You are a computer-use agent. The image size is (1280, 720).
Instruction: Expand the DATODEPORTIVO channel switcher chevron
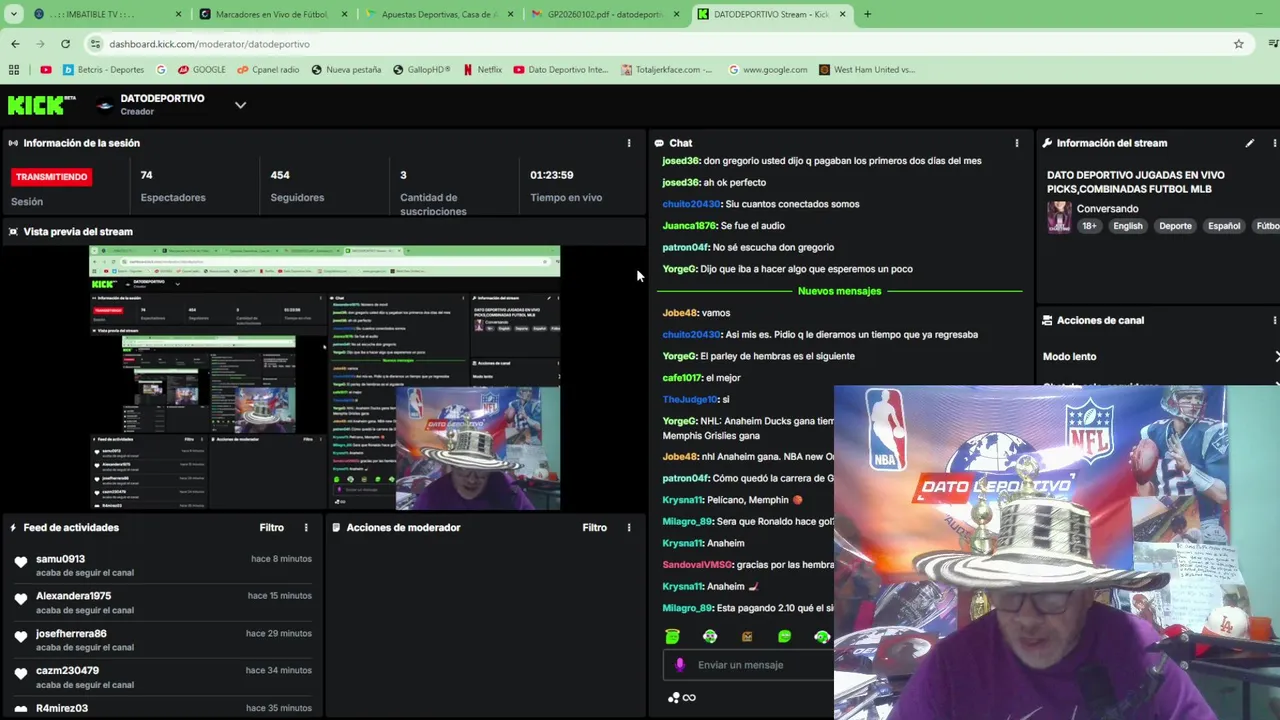240,105
